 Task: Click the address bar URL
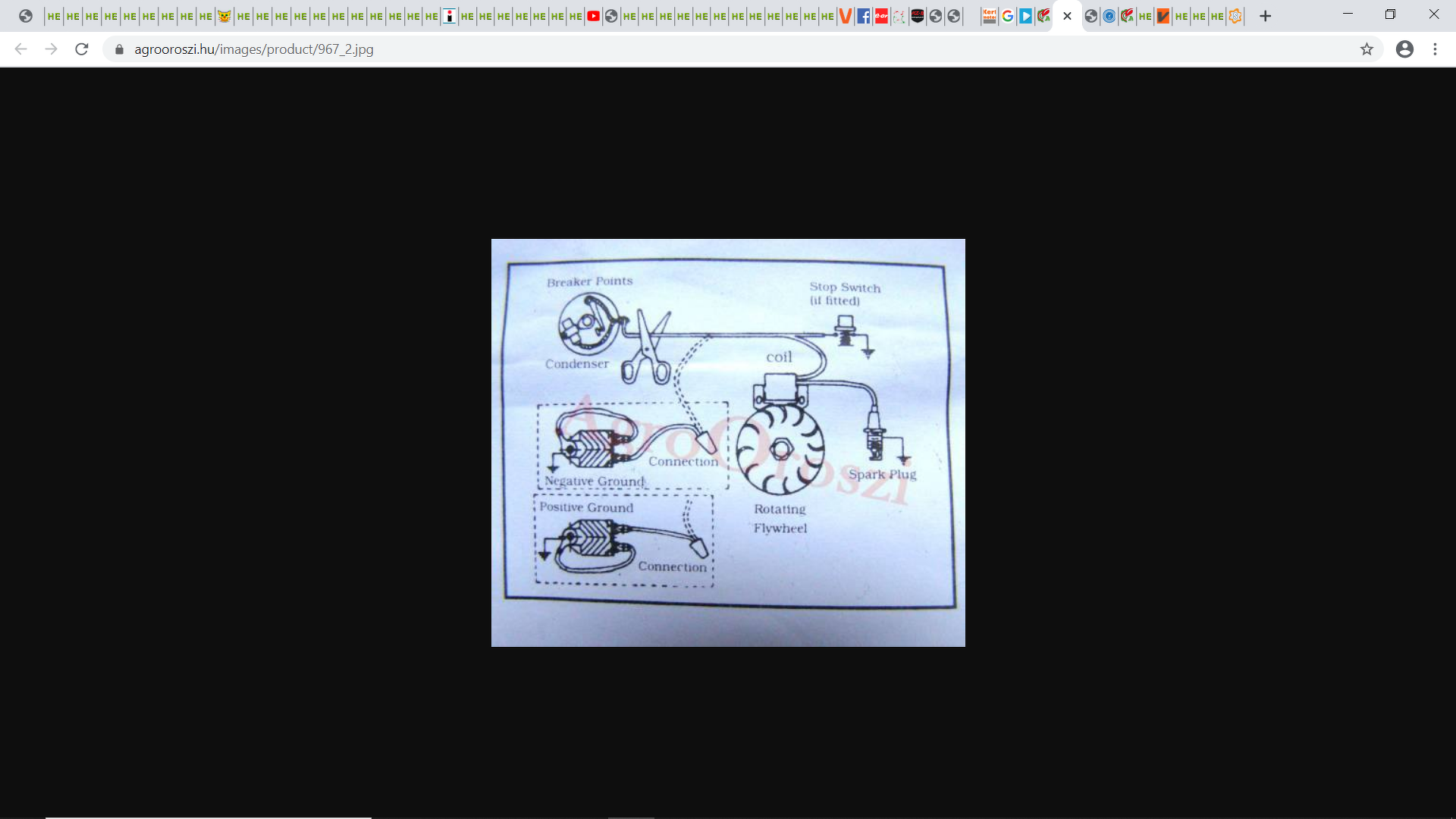tap(254, 49)
